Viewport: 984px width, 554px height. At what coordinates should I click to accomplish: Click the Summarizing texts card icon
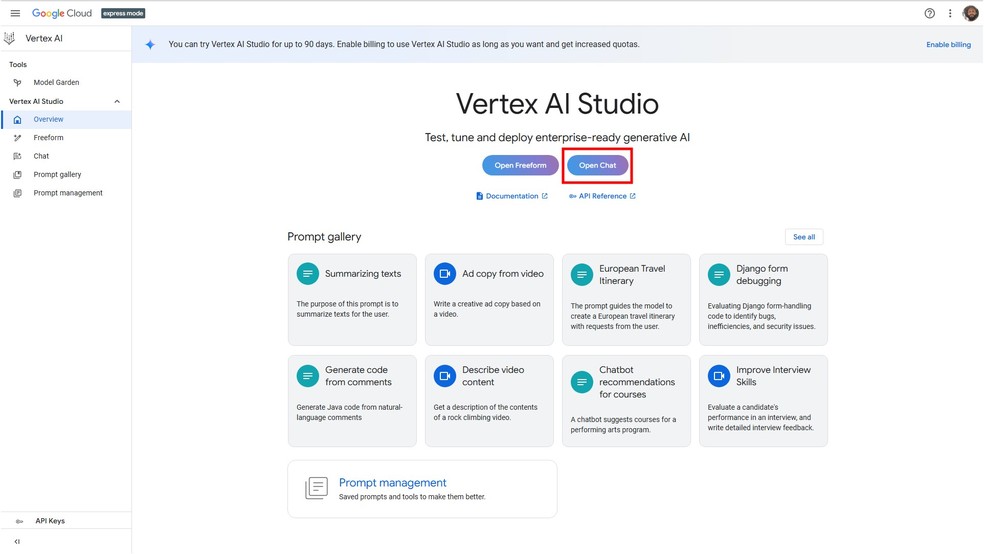click(308, 274)
